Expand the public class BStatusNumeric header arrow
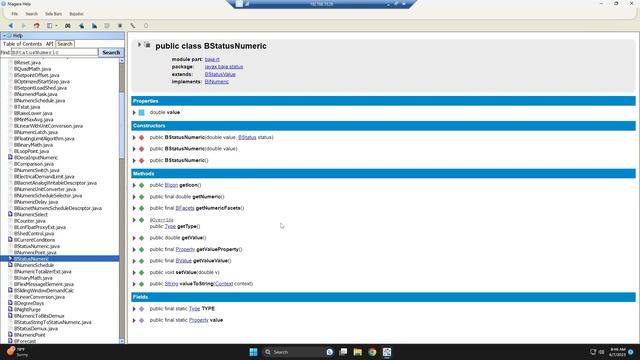 click(x=139, y=44)
